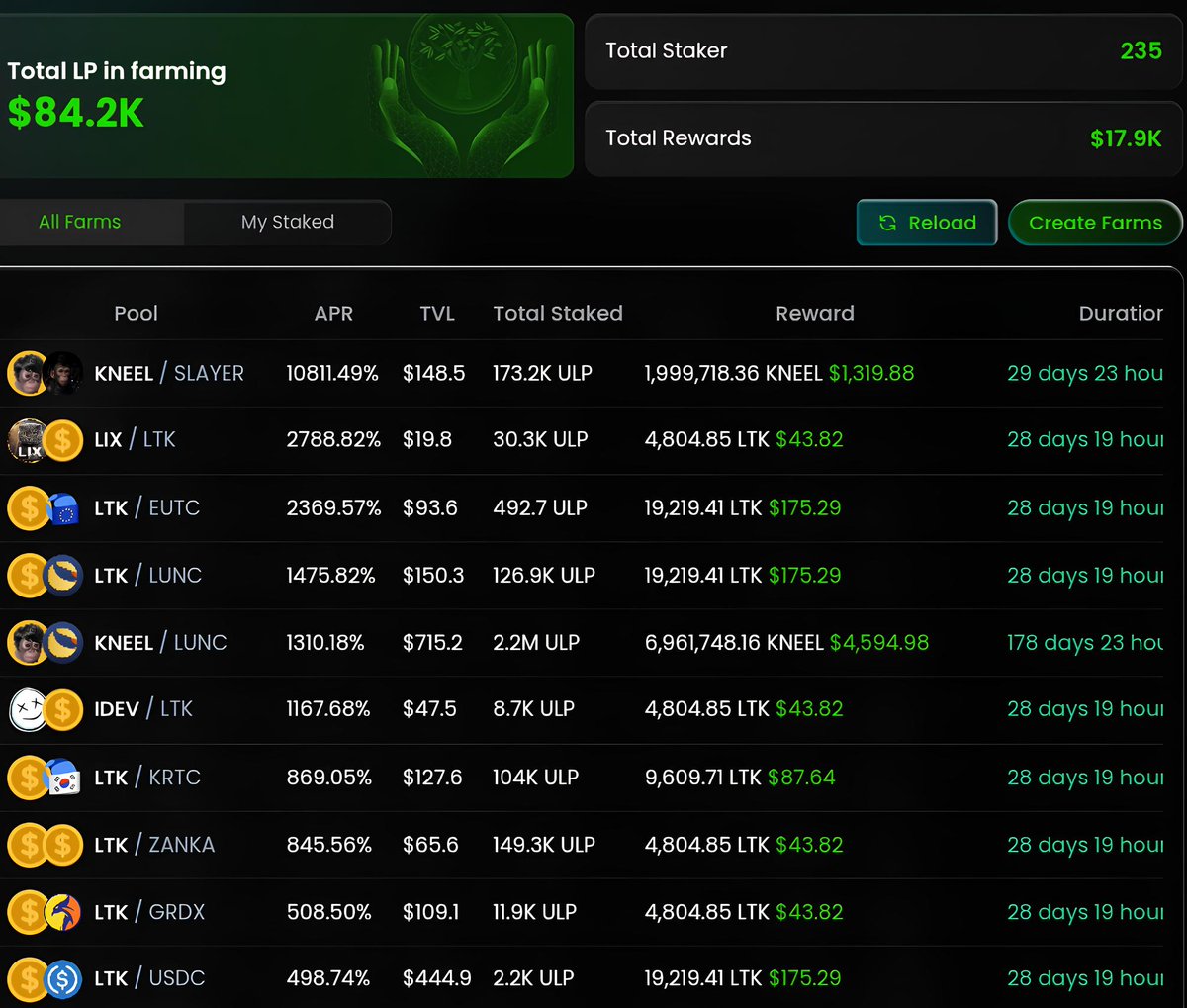Click the 845.56% APR value
Screen dimensions: 1187x1008
[x=329, y=845]
